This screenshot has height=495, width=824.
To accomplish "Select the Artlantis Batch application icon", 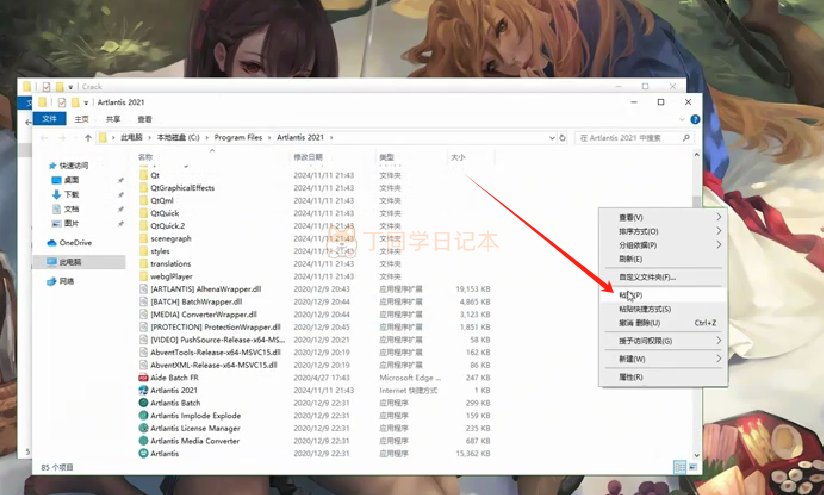I will click(144, 403).
